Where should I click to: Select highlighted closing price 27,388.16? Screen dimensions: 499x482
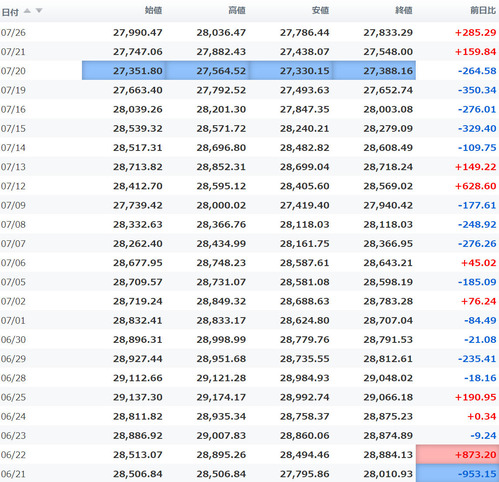[374, 71]
